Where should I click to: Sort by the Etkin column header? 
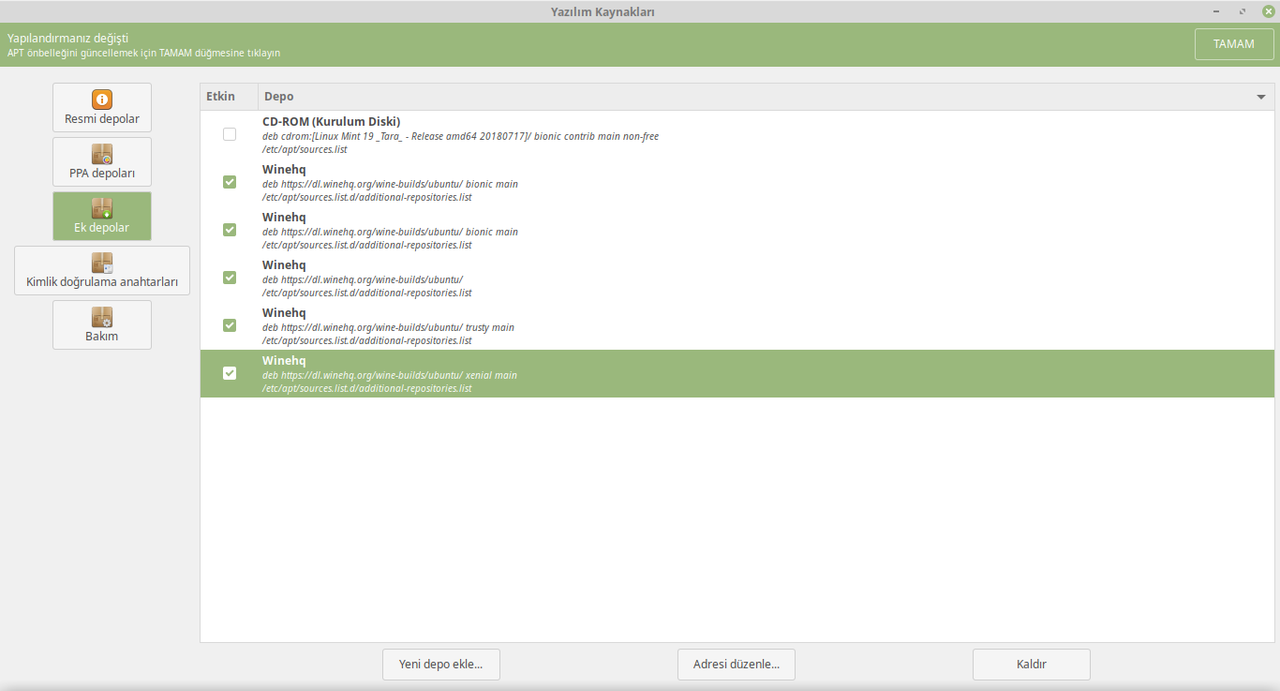pyautogui.click(x=220, y=96)
